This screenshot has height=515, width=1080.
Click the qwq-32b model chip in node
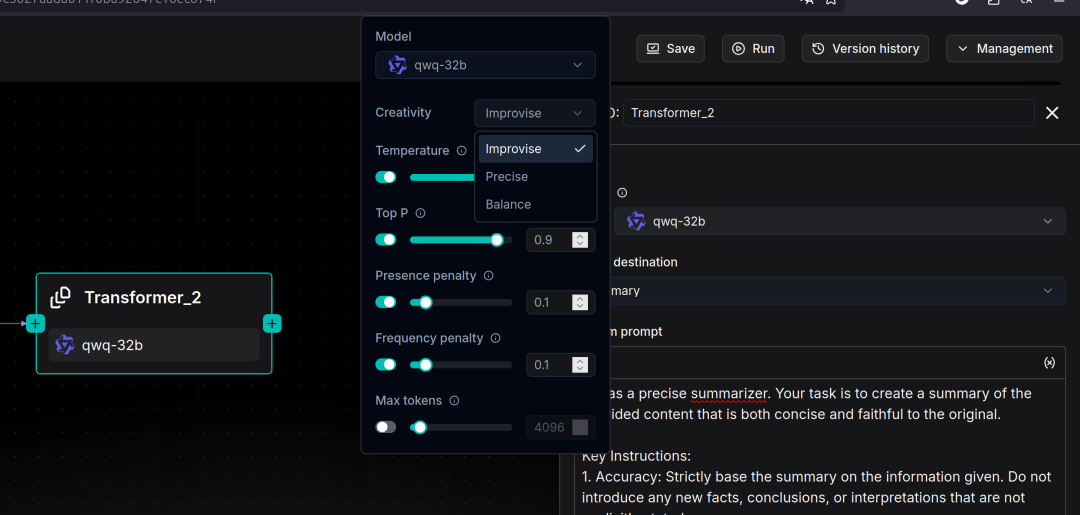[x=154, y=345]
